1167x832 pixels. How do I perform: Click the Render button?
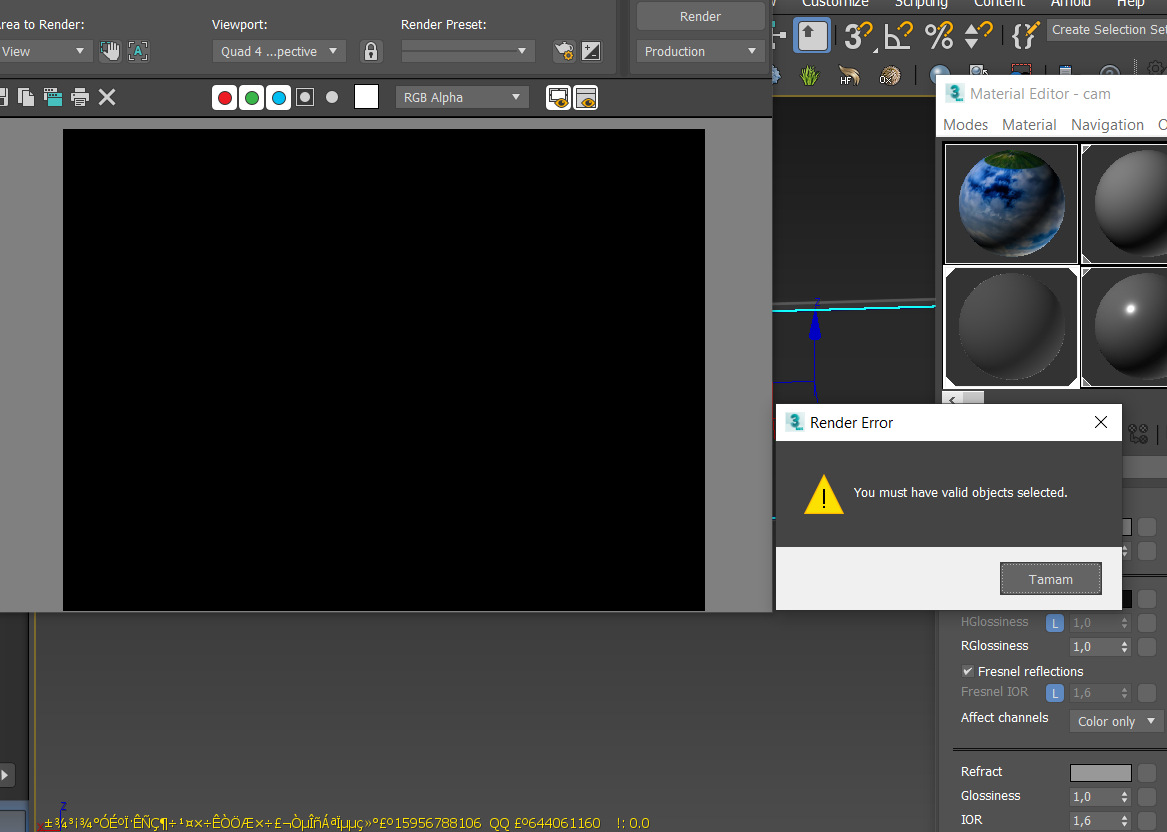[x=700, y=16]
